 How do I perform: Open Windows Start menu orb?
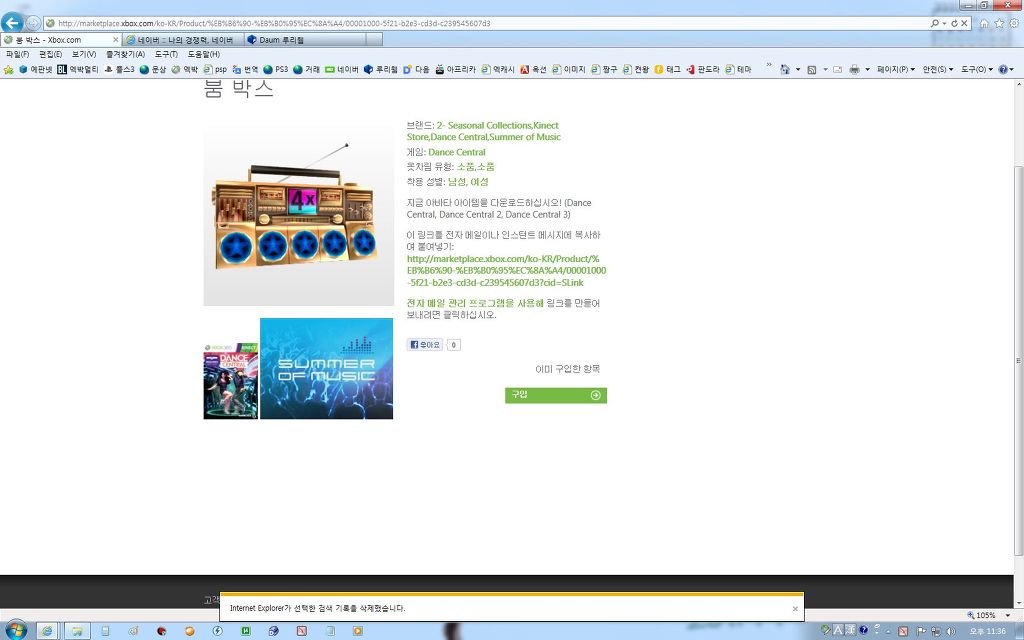tap(15, 630)
